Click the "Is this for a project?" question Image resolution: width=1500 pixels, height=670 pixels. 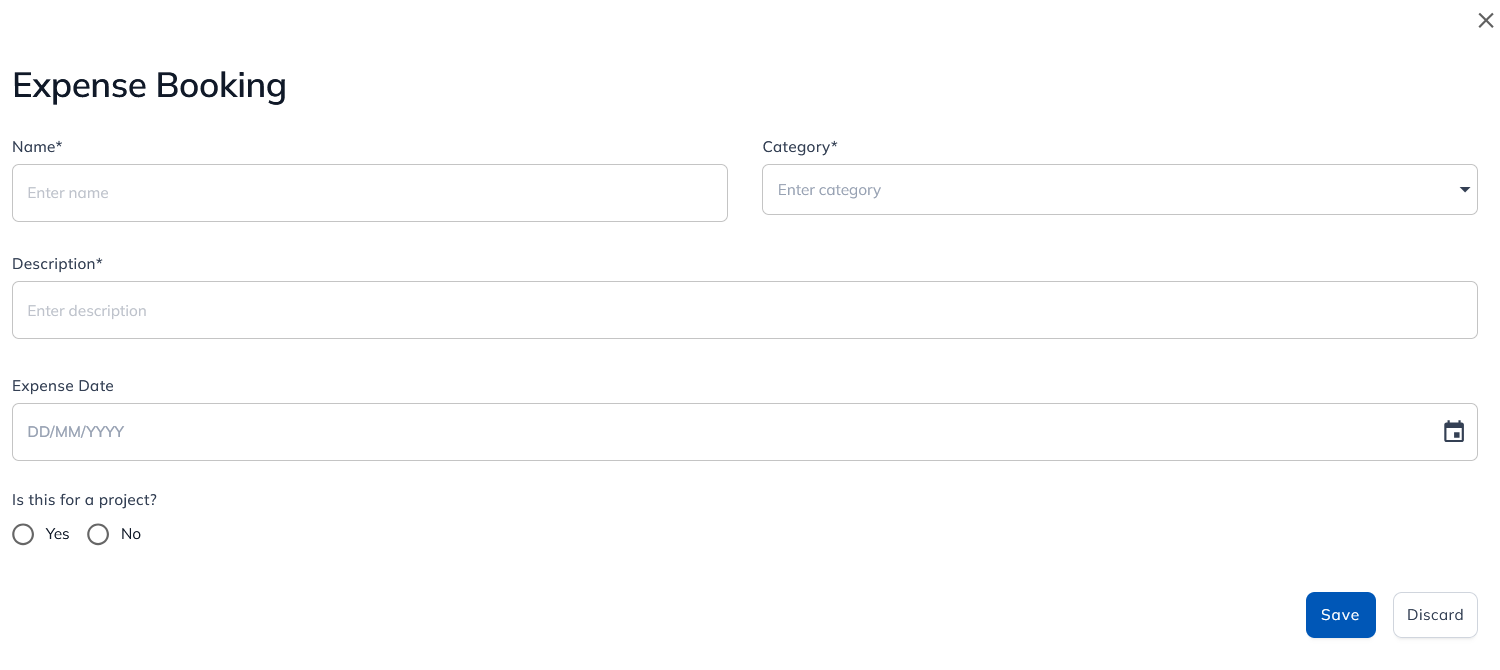pyautogui.click(x=85, y=500)
